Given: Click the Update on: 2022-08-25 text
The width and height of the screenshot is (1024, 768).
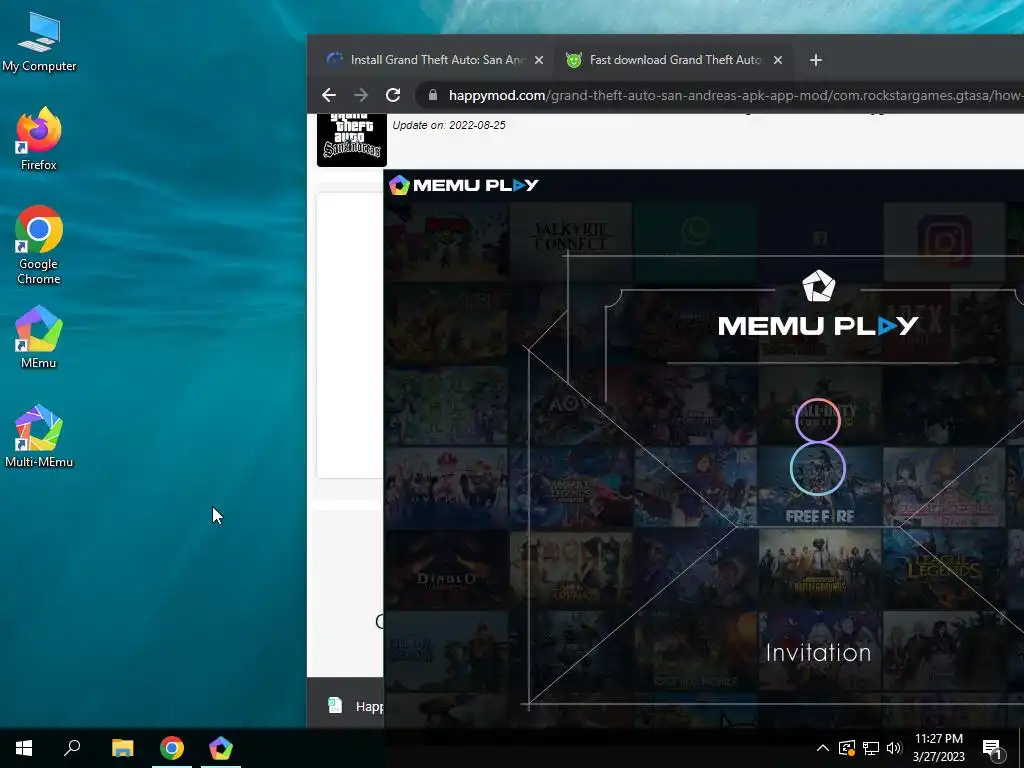Looking at the screenshot, I should (449, 125).
